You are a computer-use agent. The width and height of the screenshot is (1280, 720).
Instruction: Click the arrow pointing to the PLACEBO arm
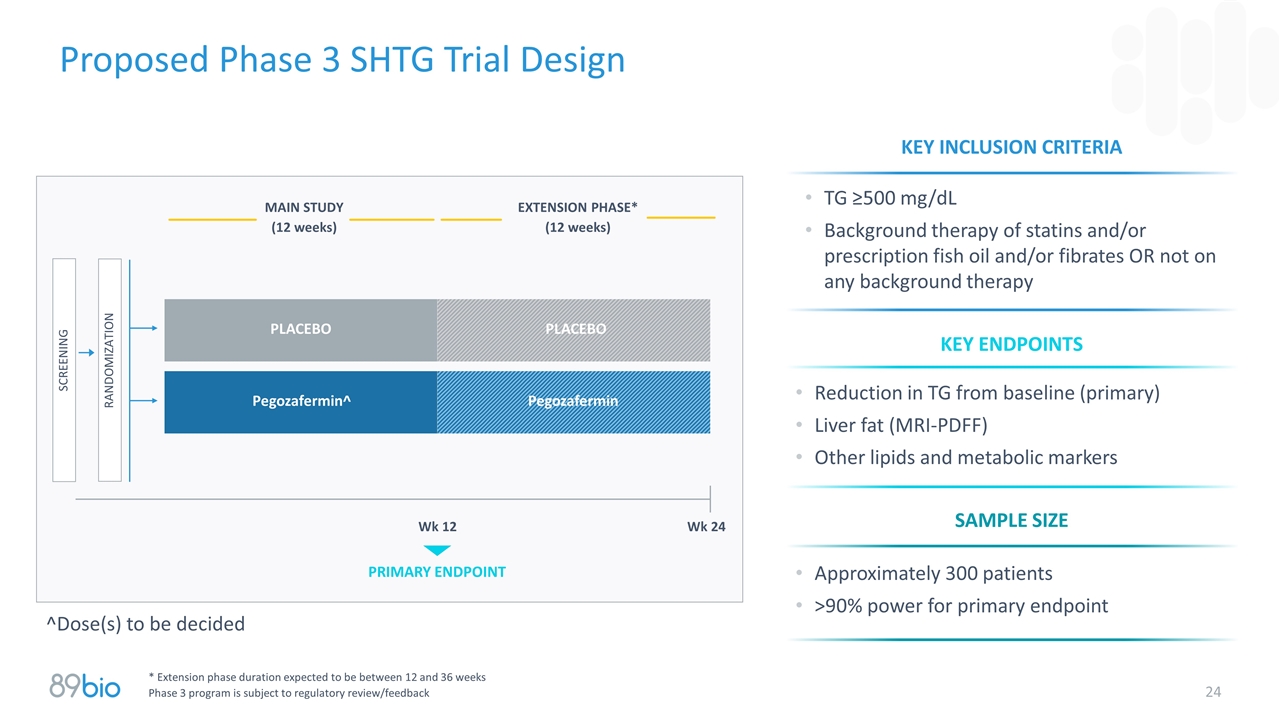click(145, 328)
